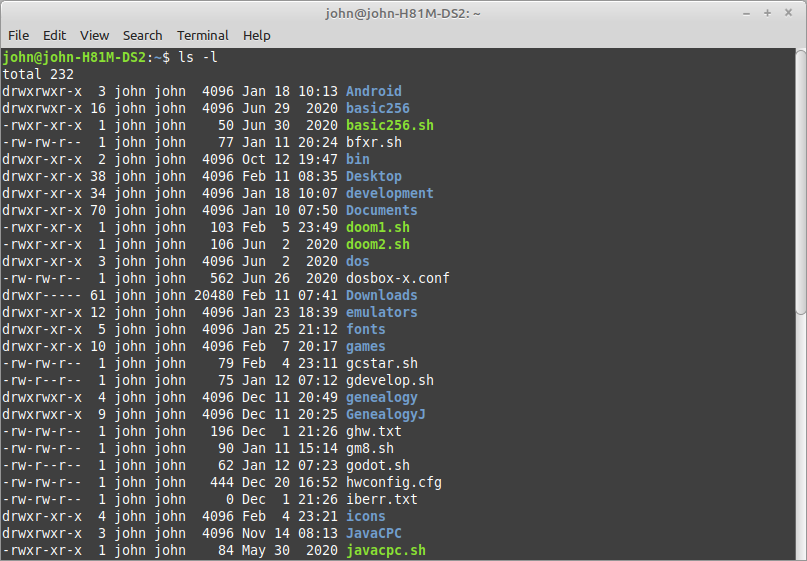Minimize the terminal window
This screenshot has width=807, height=561.
point(747,13)
